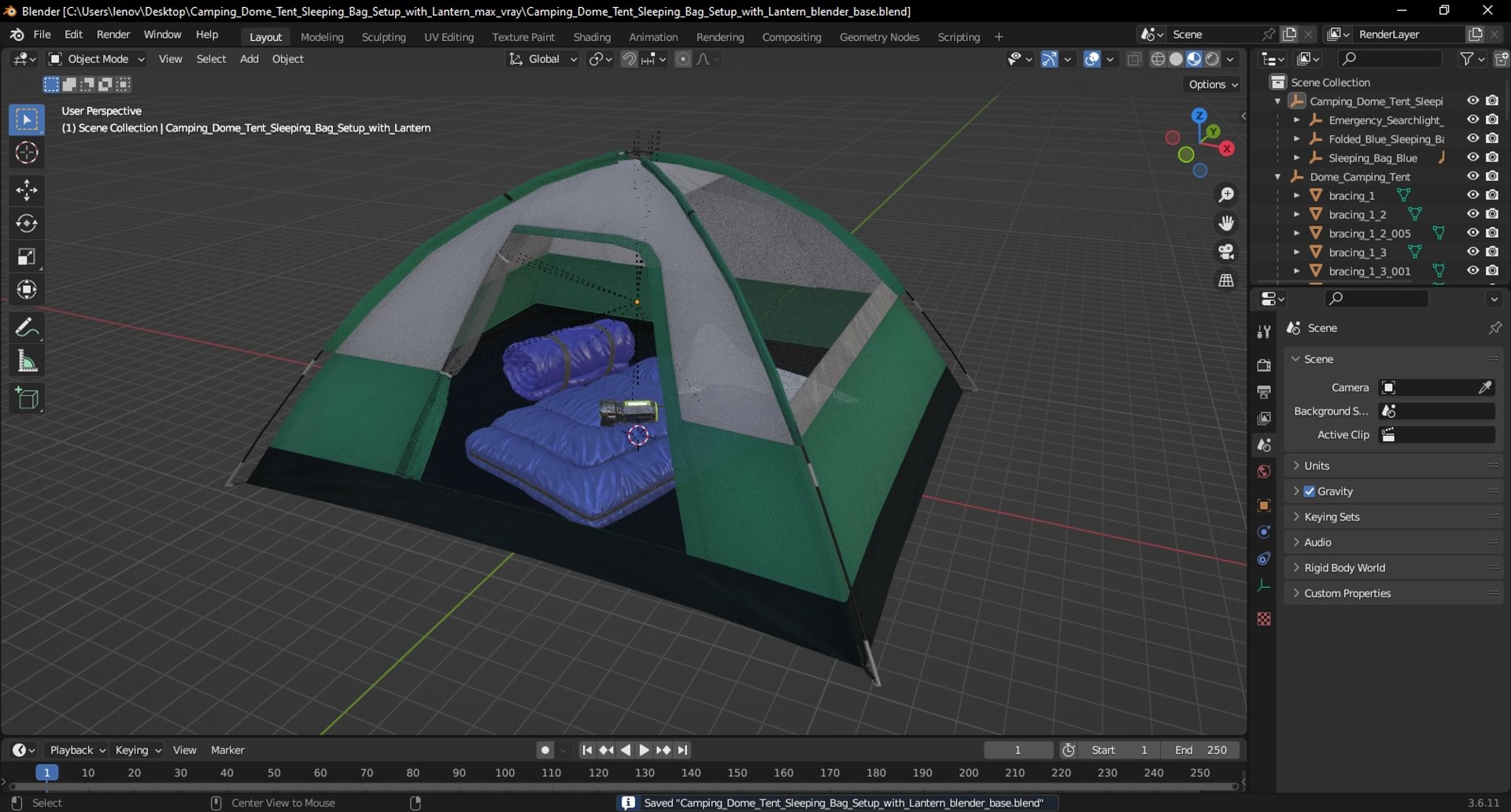Pick the Add Cube tool
This screenshot has width=1511, height=812.
coord(27,399)
